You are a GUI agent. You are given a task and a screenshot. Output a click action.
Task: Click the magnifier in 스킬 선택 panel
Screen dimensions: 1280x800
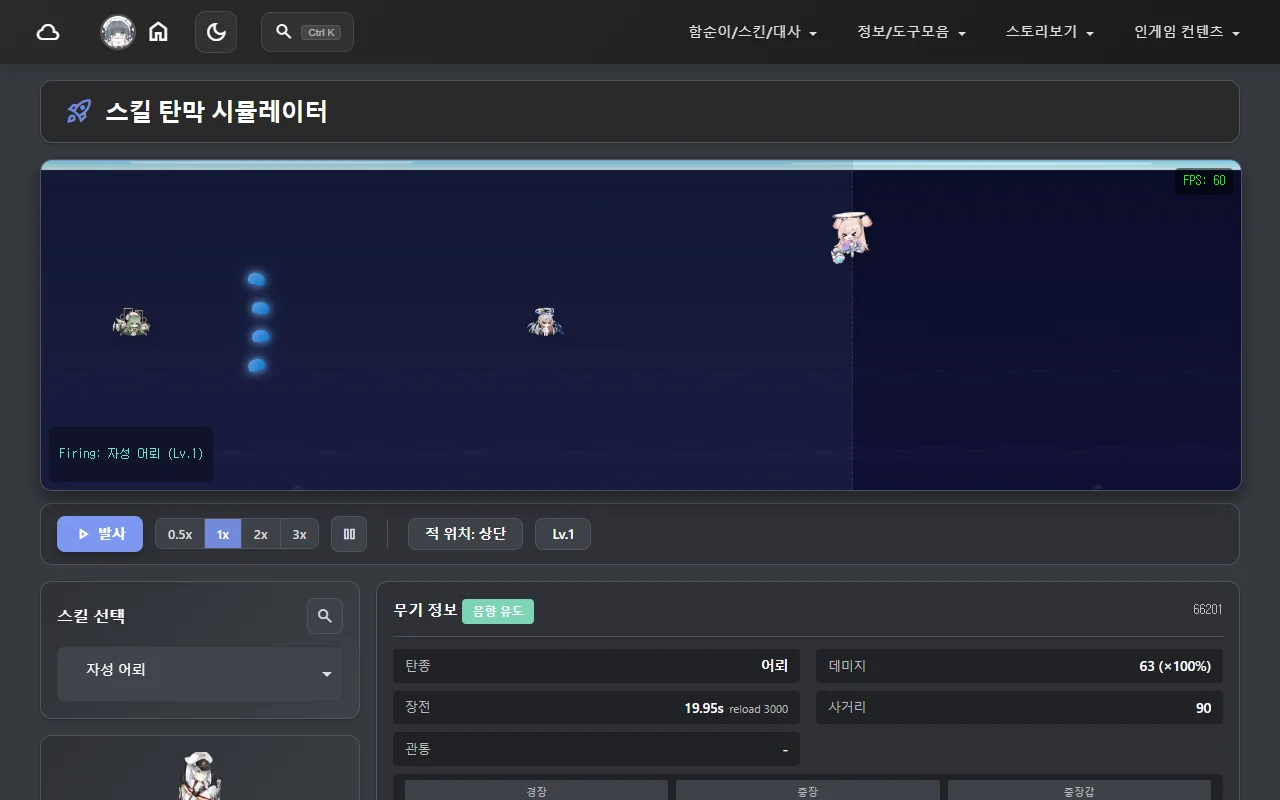click(325, 616)
